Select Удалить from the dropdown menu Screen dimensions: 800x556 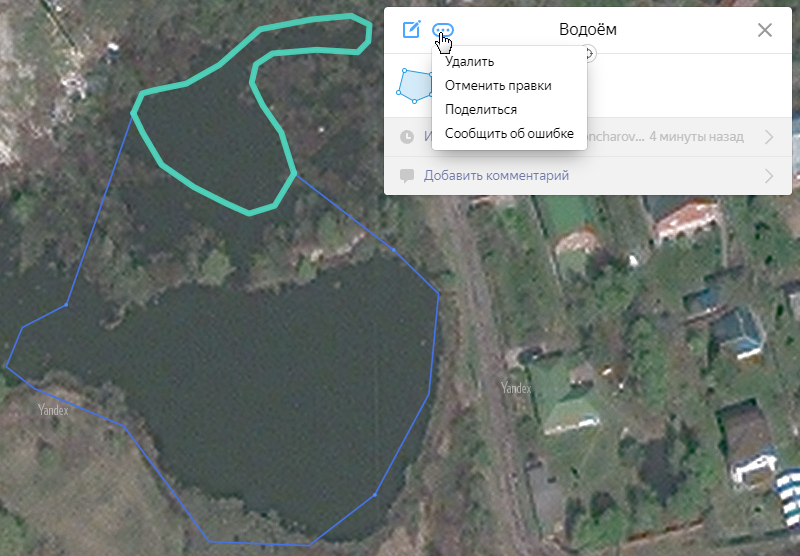(469, 62)
